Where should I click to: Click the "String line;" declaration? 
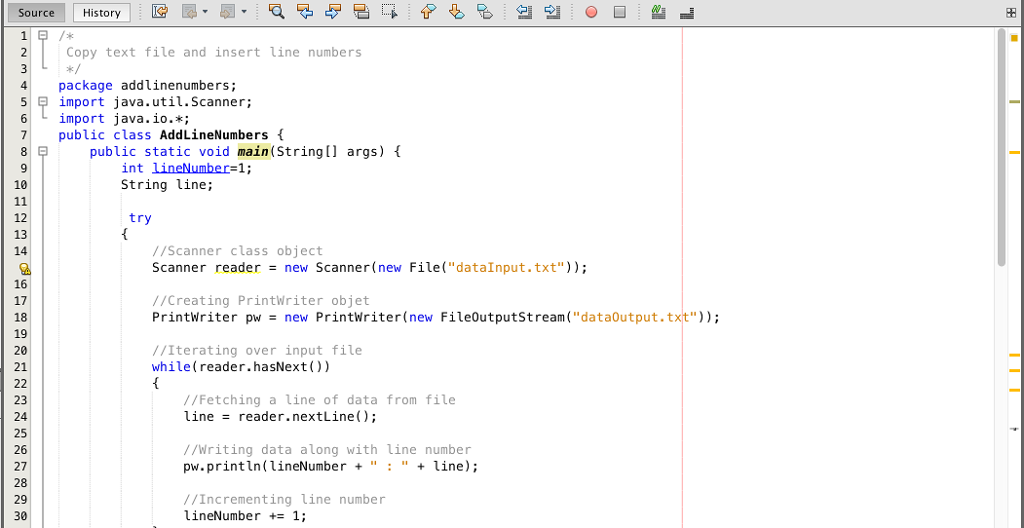tap(167, 185)
